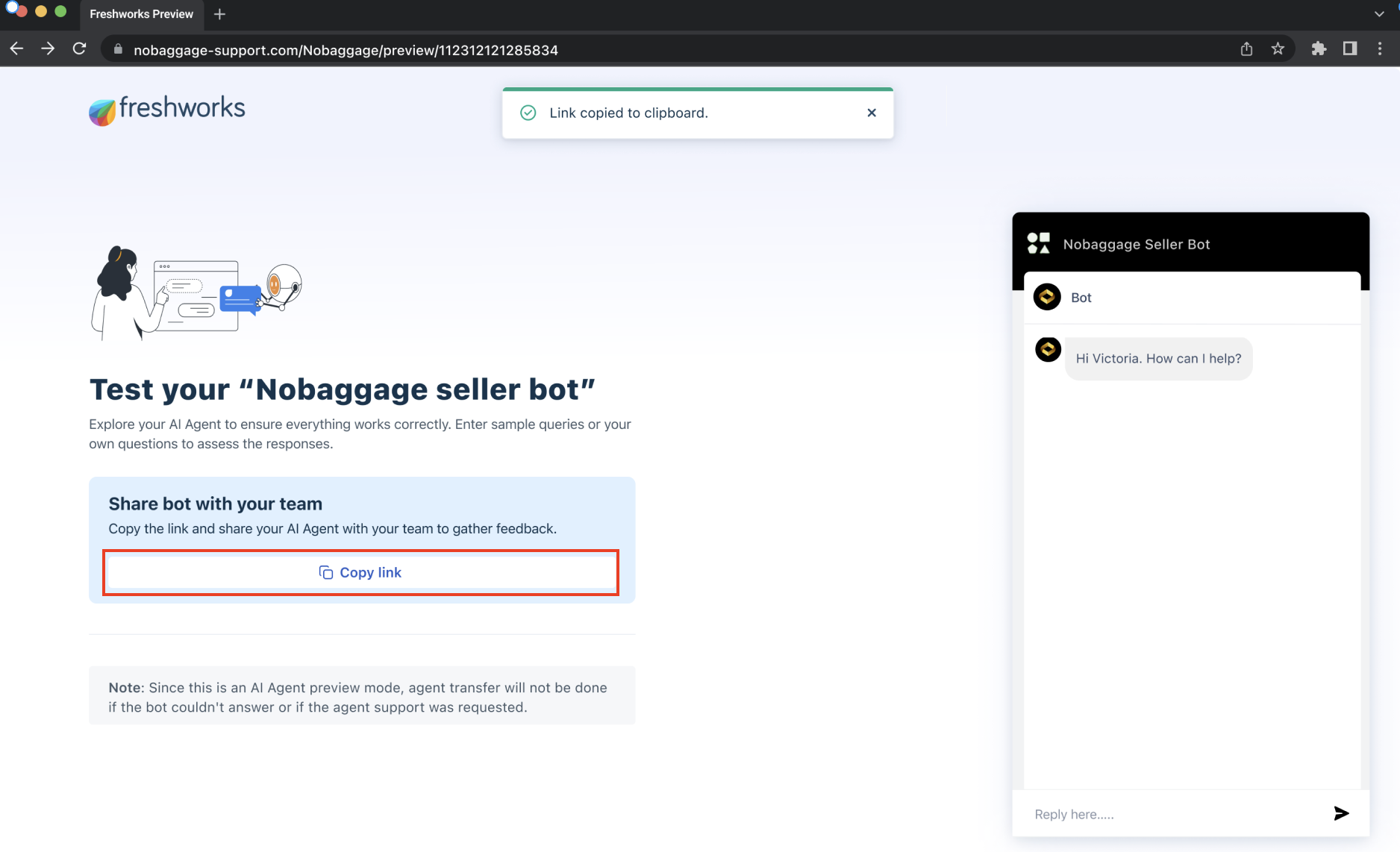
Task: Click the 'Explore your AI Agent' description text
Action: click(360, 434)
